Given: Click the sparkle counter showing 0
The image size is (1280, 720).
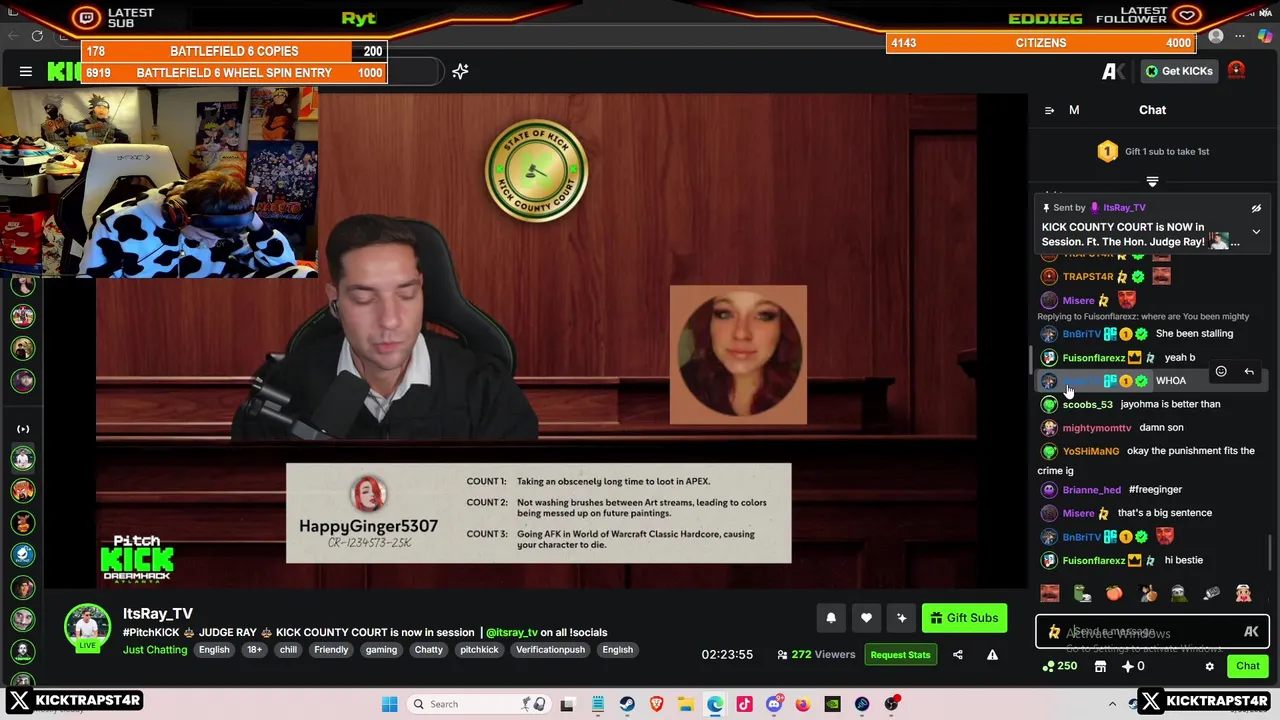Looking at the screenshot, I should [x=1133, y=666].
